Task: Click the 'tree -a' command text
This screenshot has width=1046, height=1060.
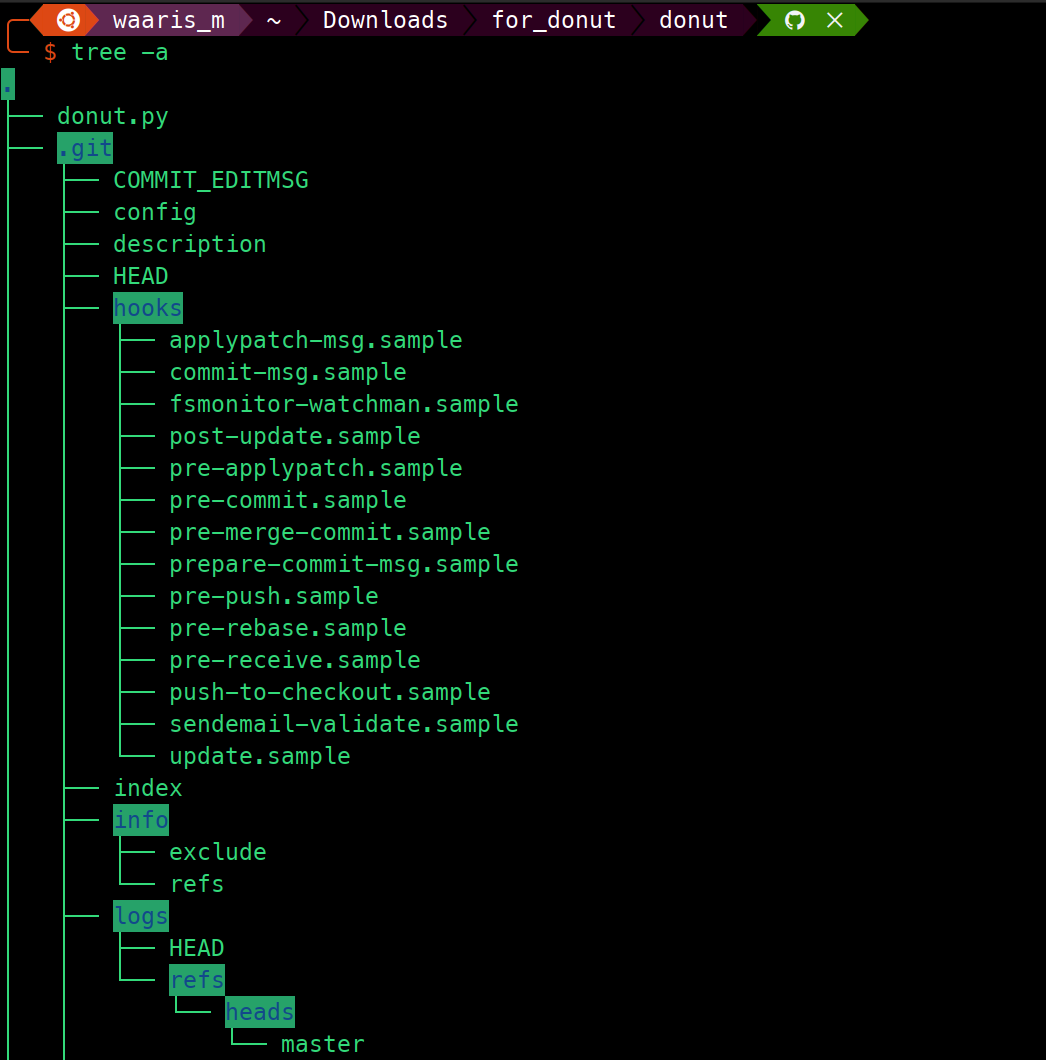Action: 120,52
